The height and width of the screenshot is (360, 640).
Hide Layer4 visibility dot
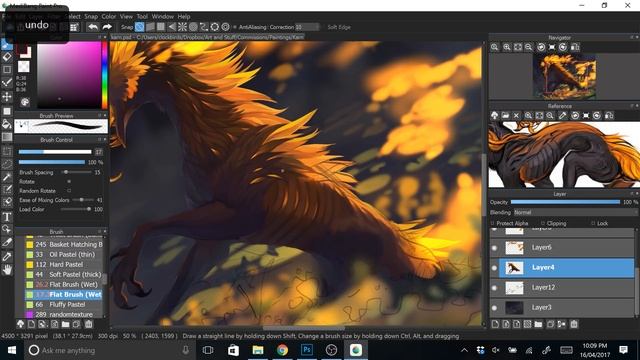click(x=494, y=268)
